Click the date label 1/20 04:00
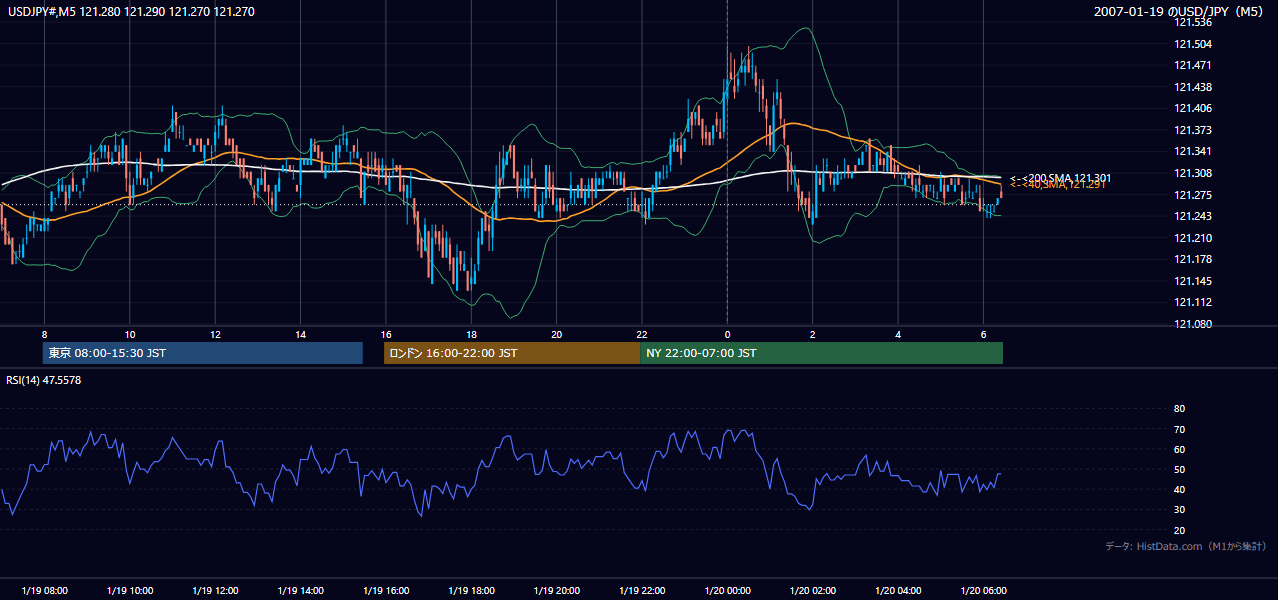 [898, 591]
